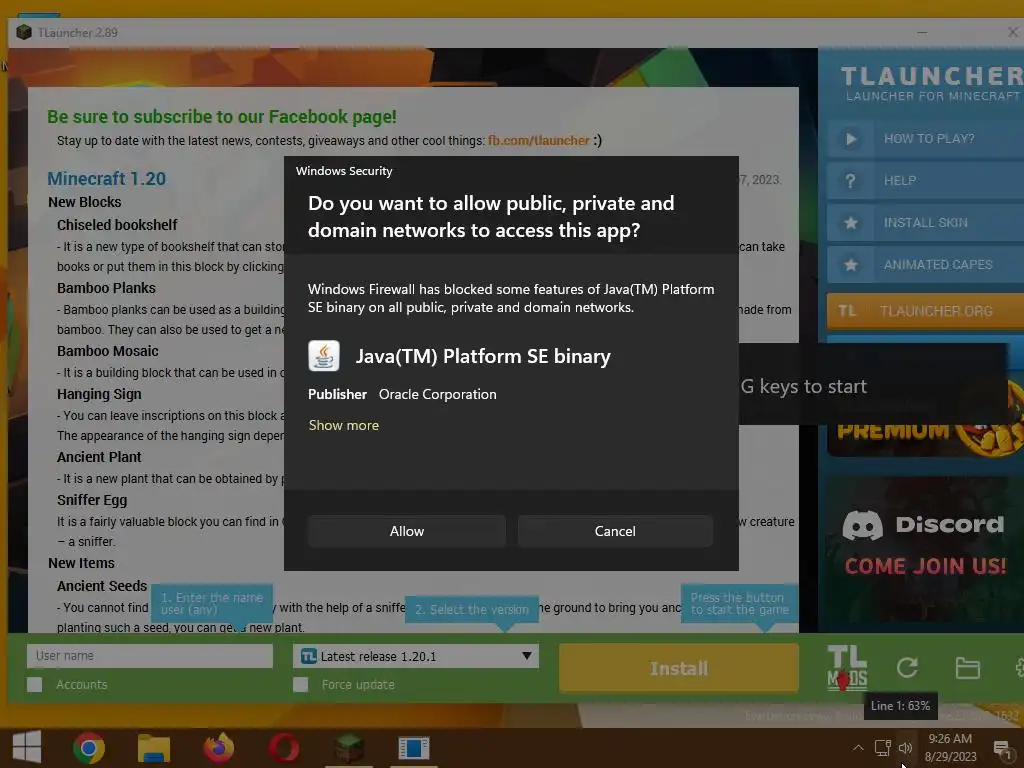Image resolution: width=1024 pixels, height=768 pixels.
Task: Click the network icon in system tray
Action: [882, 748]
